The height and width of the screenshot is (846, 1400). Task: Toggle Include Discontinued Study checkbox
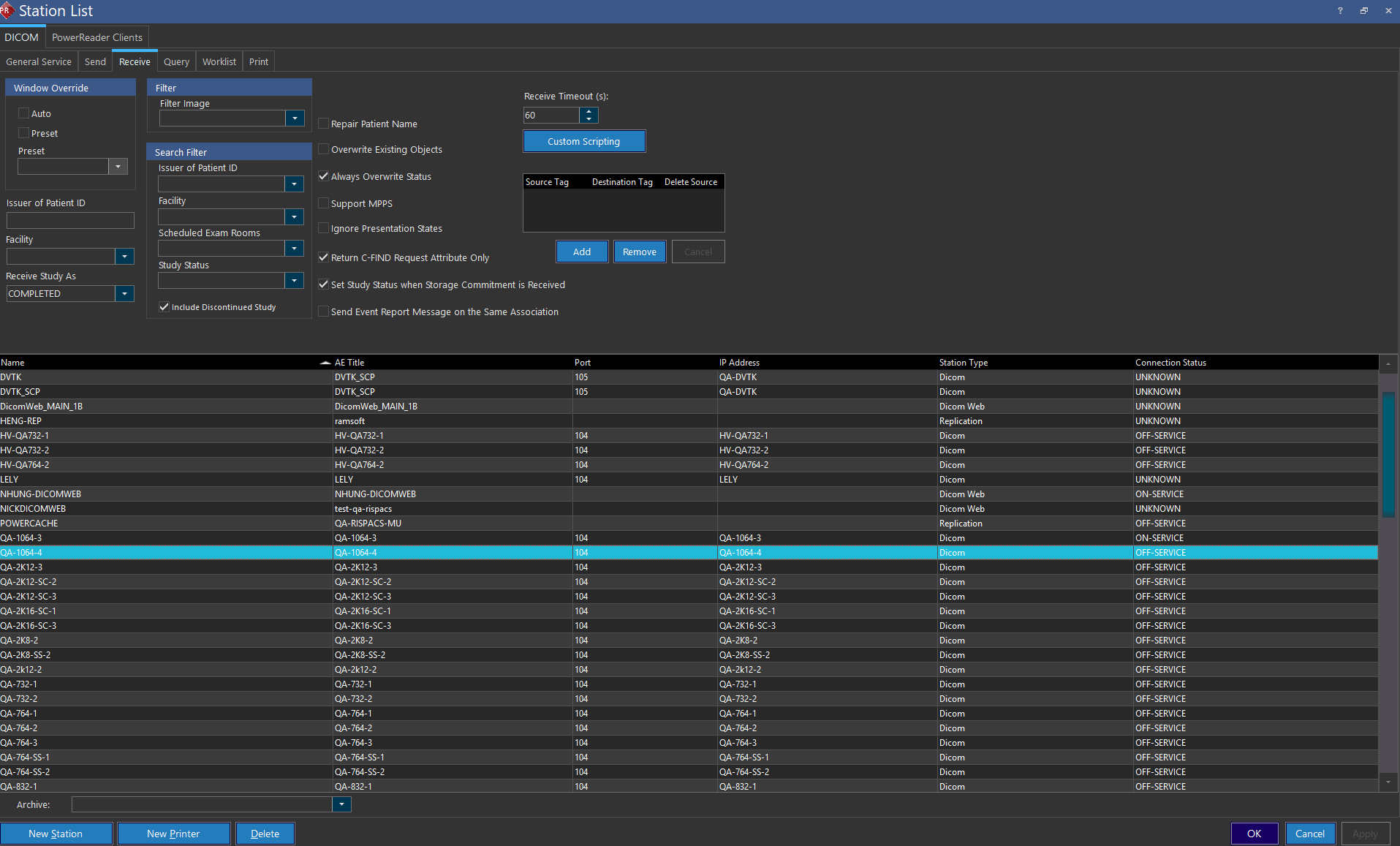164,307
